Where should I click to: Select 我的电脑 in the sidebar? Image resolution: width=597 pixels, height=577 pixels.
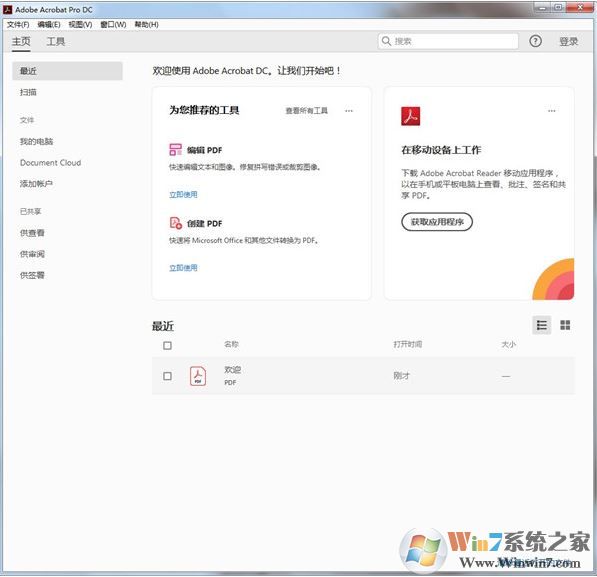37,142
